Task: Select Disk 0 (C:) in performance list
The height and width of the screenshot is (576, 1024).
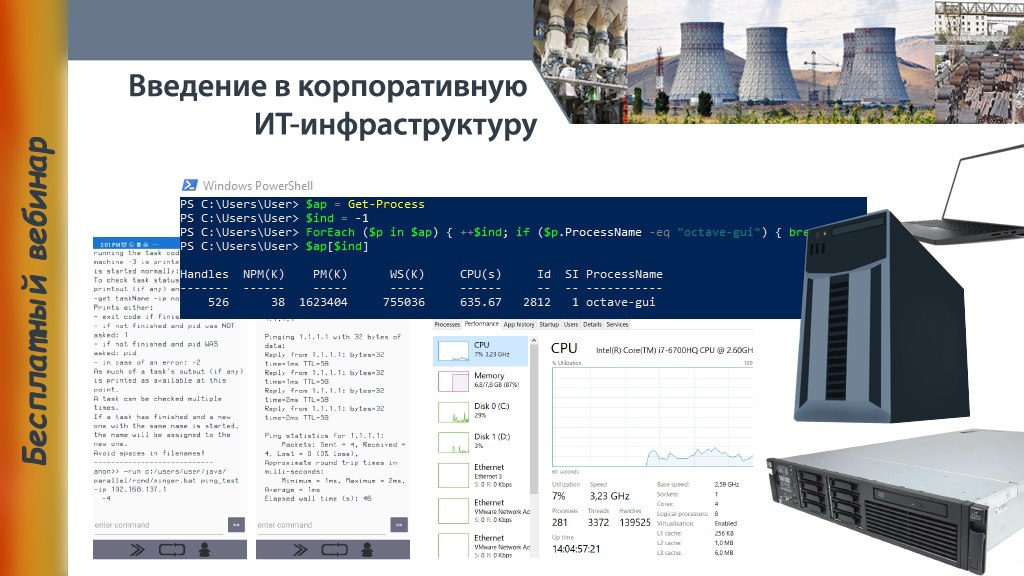Action: click(x=481, y=411)
